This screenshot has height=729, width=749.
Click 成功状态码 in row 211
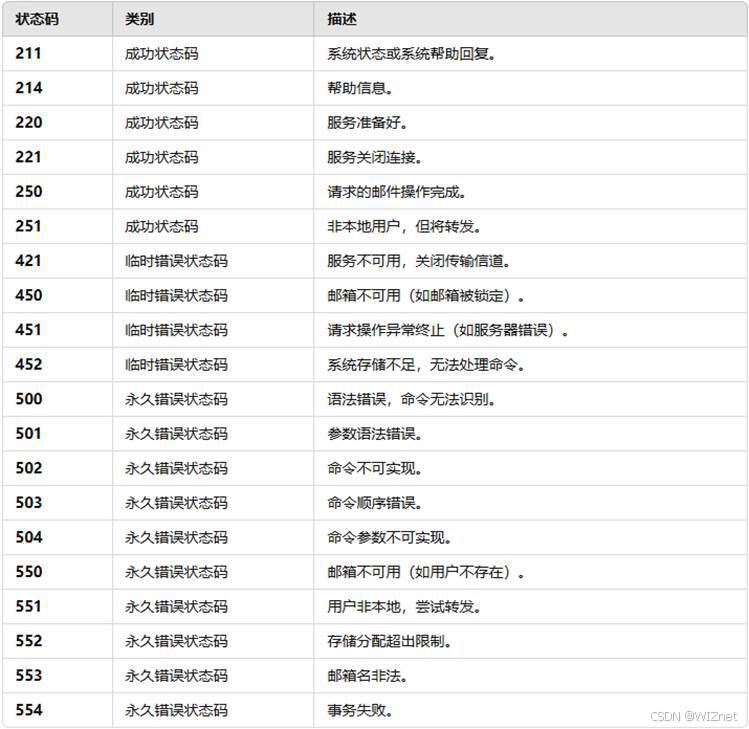[161, 54]
